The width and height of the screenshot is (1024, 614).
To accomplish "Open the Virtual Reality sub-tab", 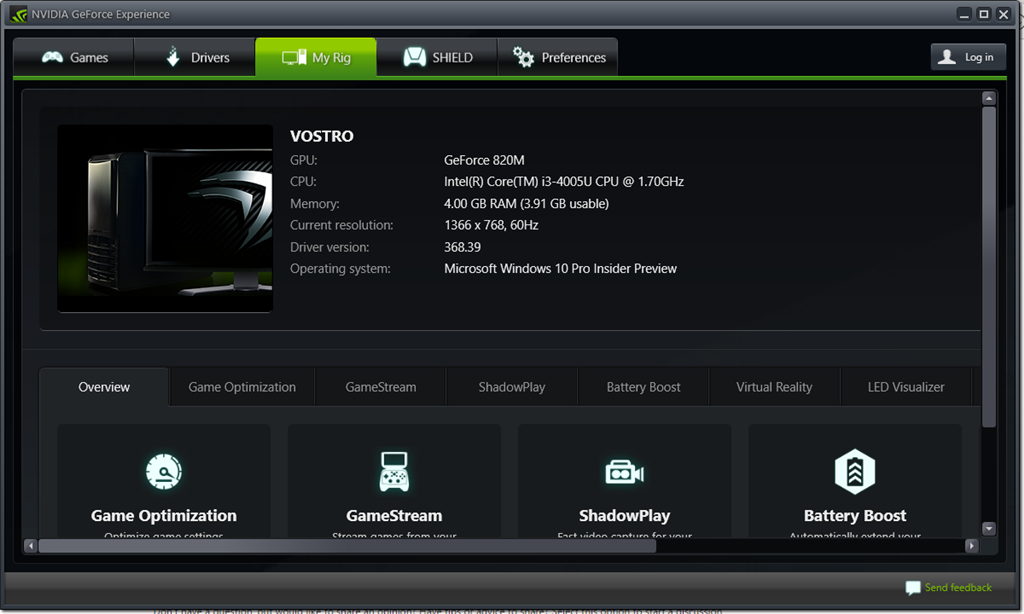I will click(x=775, y=387).
